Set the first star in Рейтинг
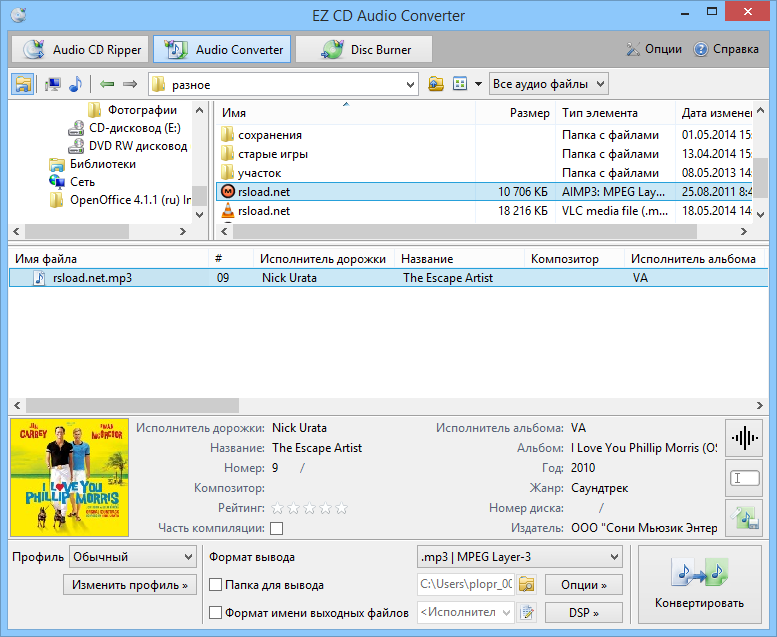Viewport: 777px width, 637px height. pyautogui.click(x=278, y=508)
